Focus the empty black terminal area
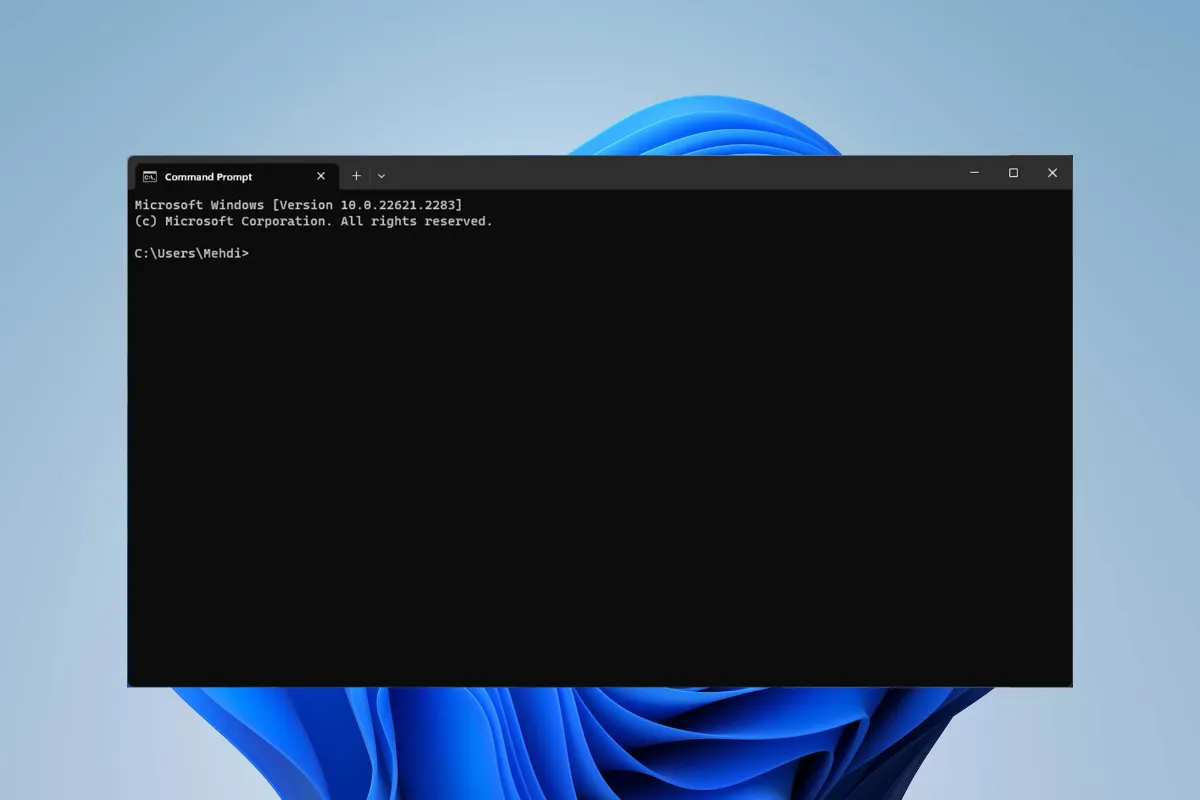The width and height of the screenshot is (1200, 800). pos(600,470)
